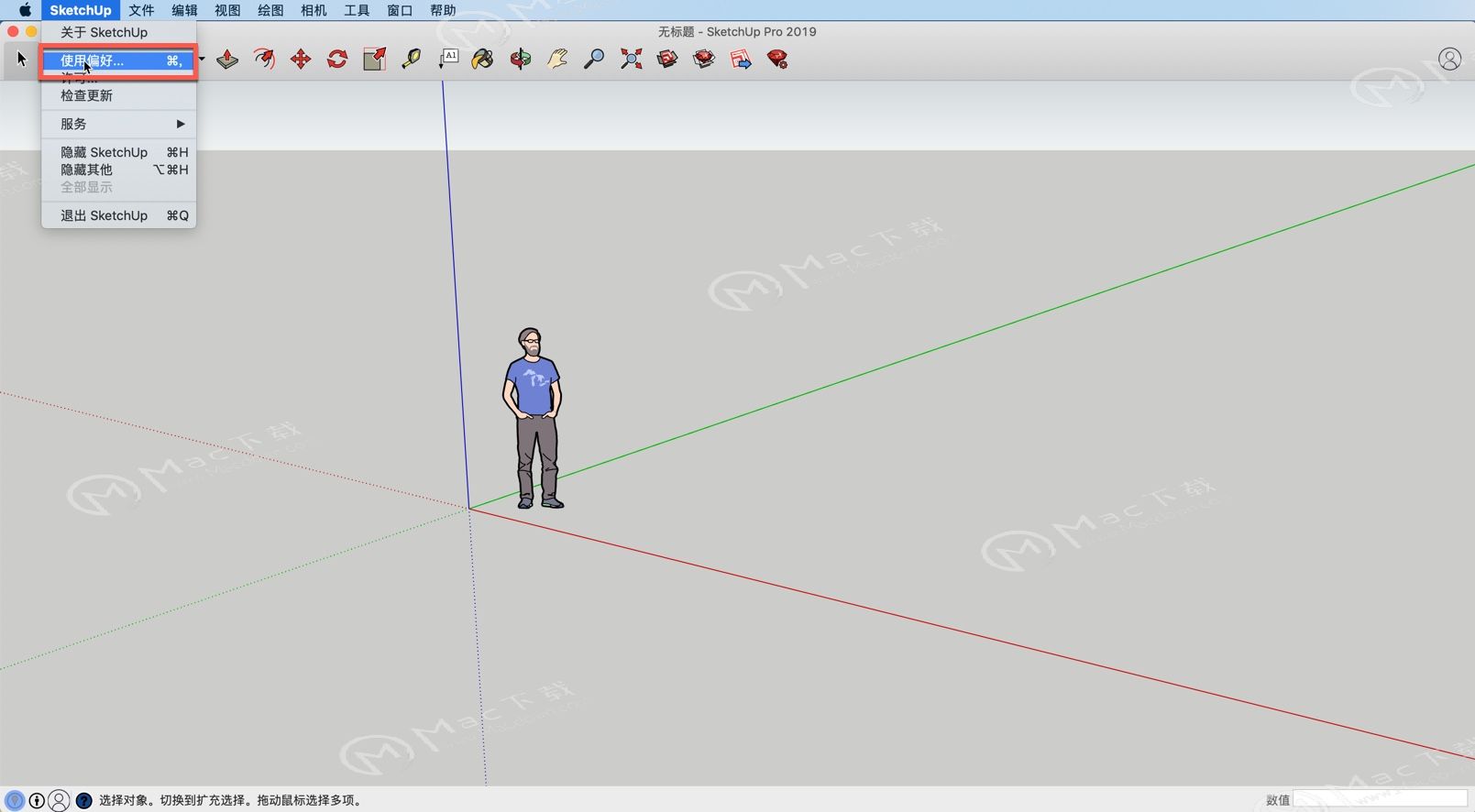1475x812 pixels.
Task: Choose 关于 SketchUp menu entry
Action: (x=119, y=32)
